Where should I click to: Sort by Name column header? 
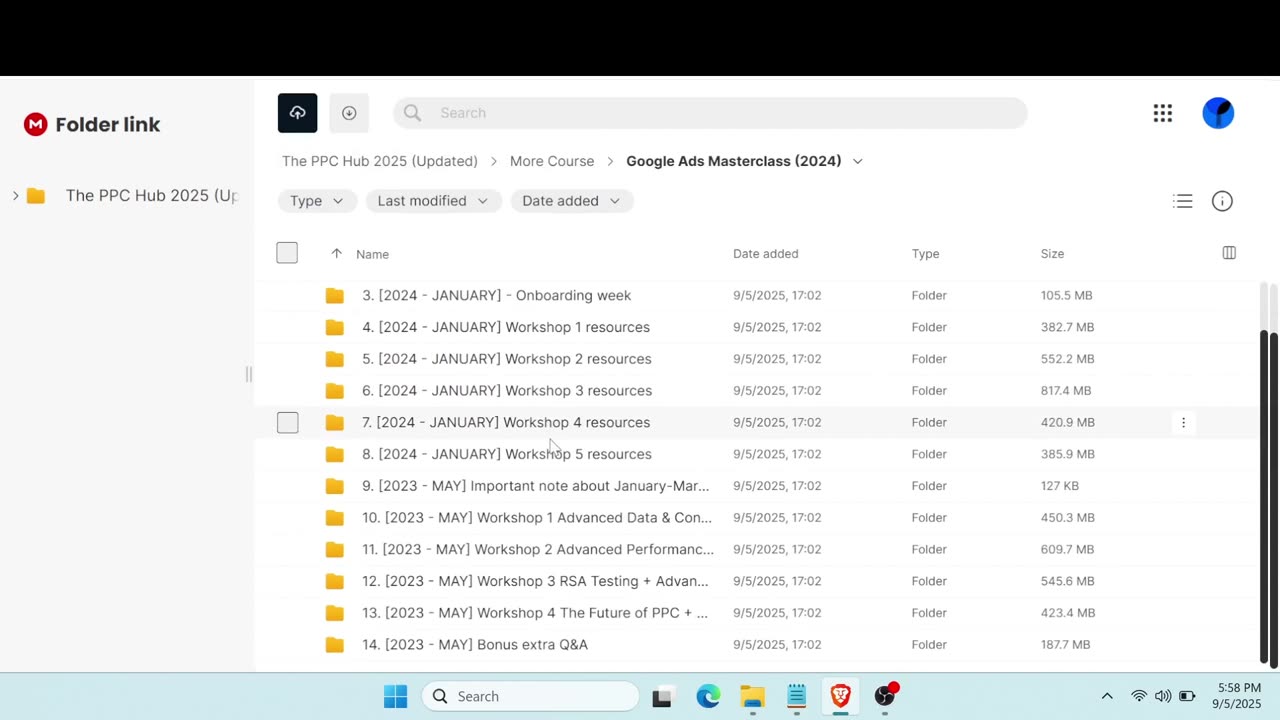(372, 254)
